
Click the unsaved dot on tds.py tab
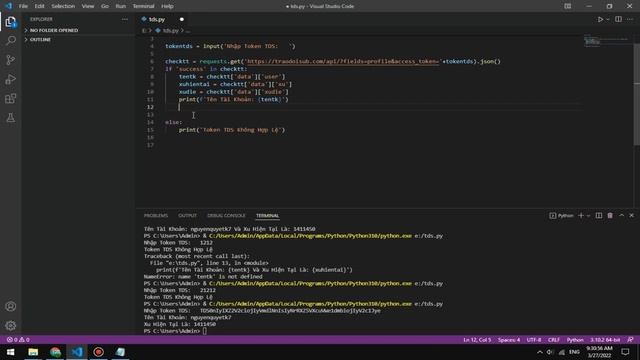pos(182,19)
